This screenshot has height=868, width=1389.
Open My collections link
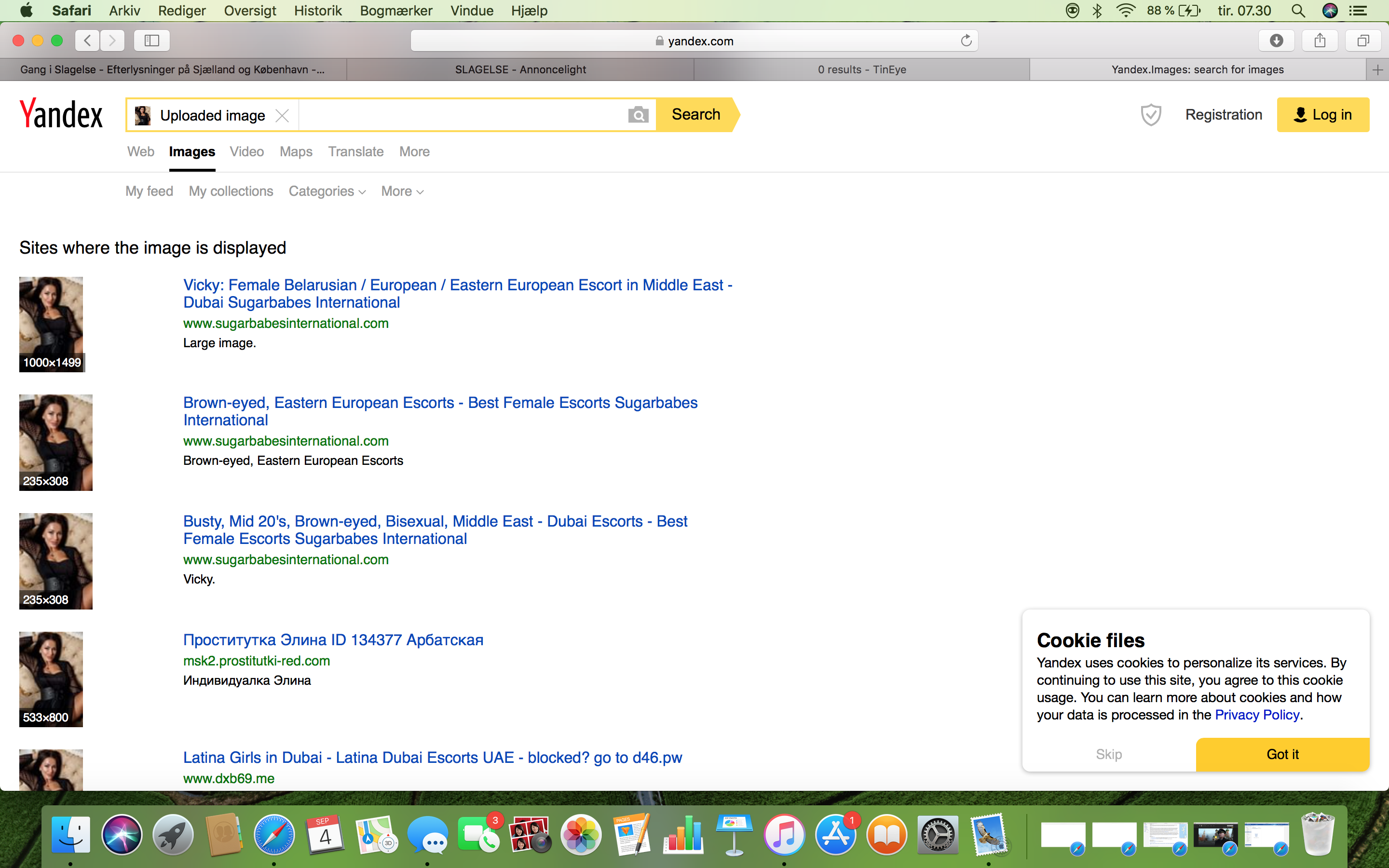coord(231,191)
